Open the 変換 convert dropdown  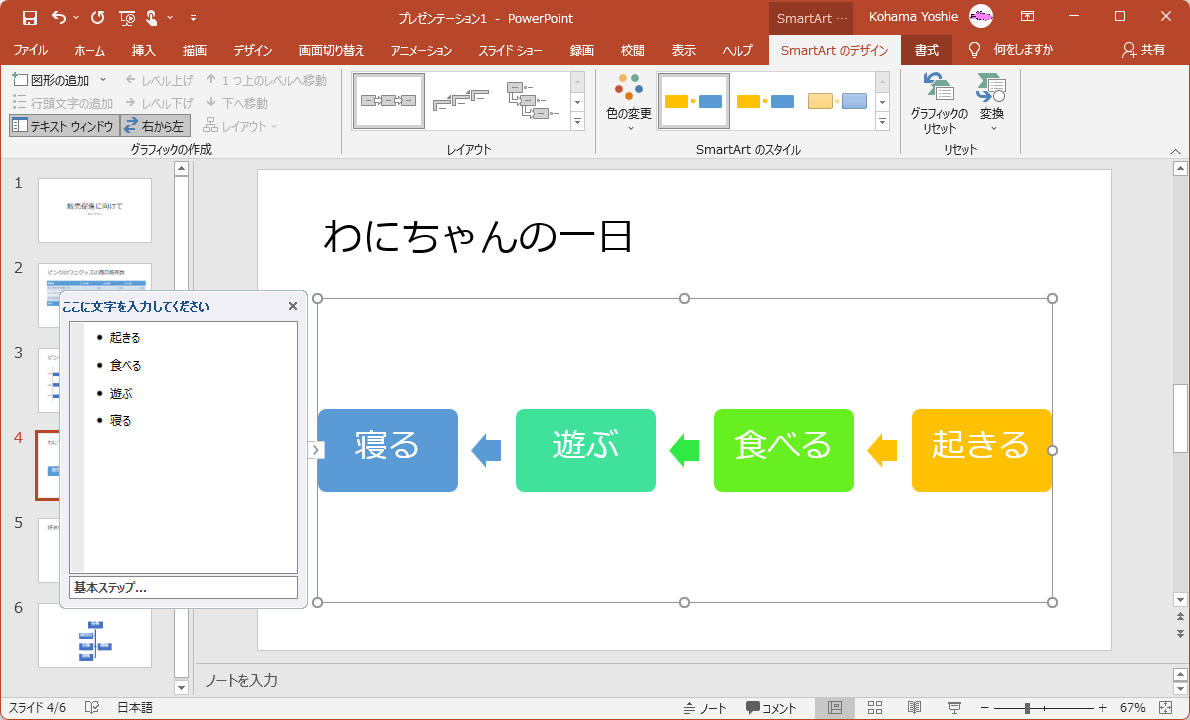(x=992, y=103)
